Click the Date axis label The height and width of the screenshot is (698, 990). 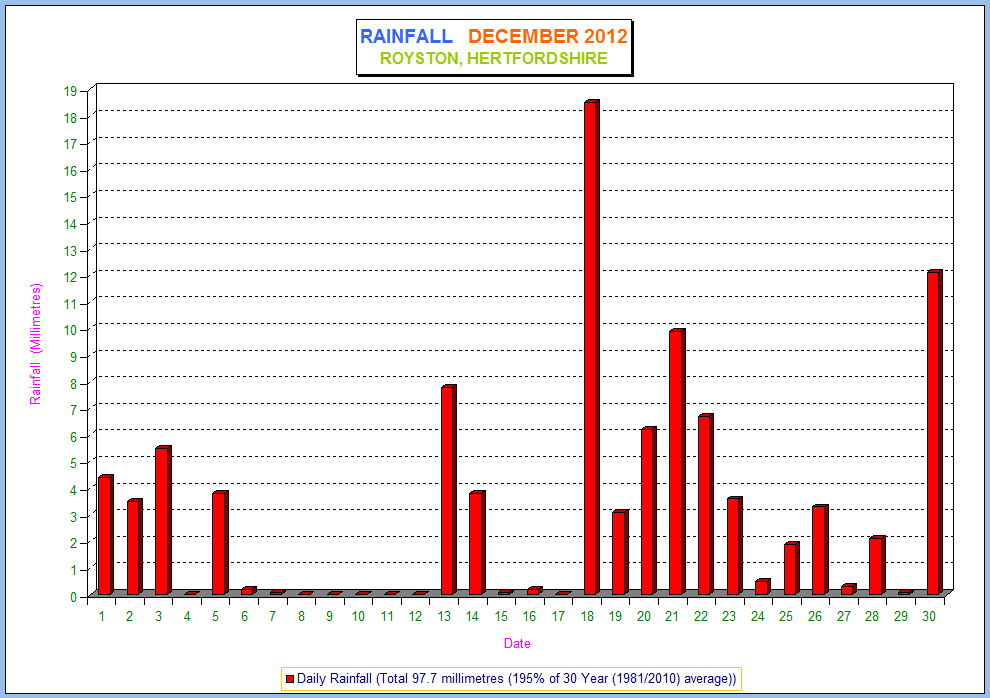517,644
